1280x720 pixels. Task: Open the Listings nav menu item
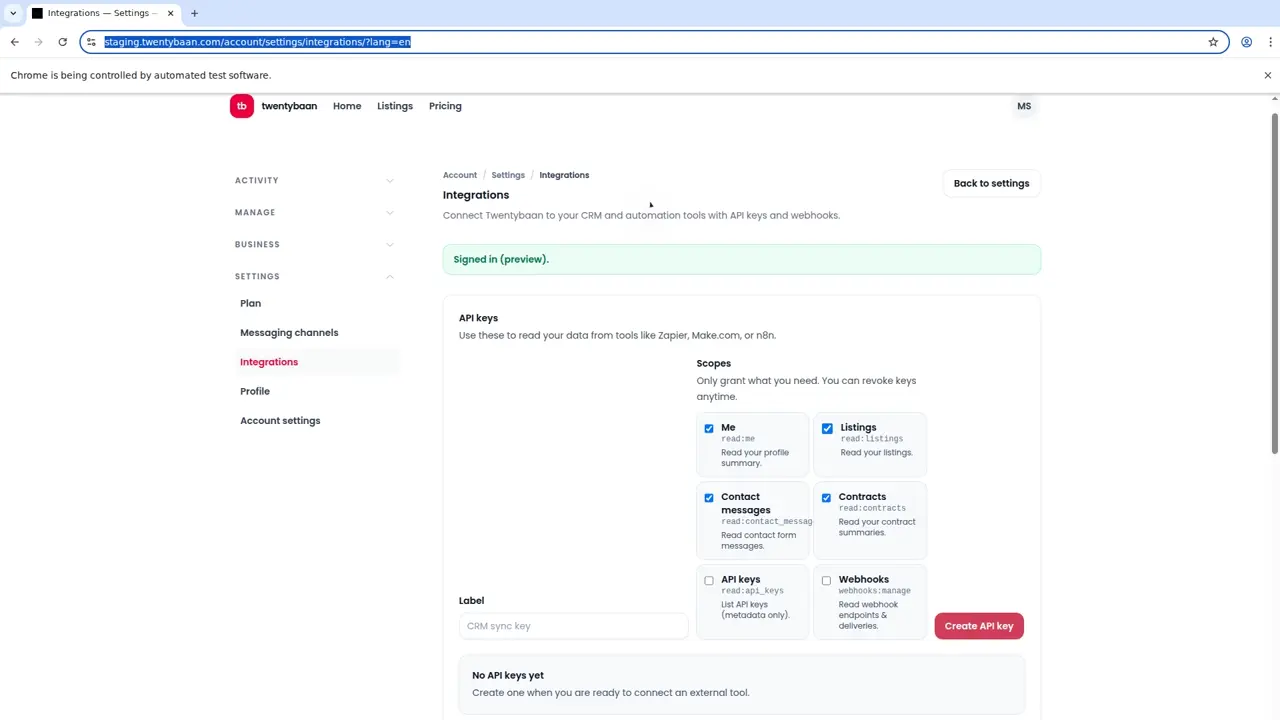click(394, 106)
